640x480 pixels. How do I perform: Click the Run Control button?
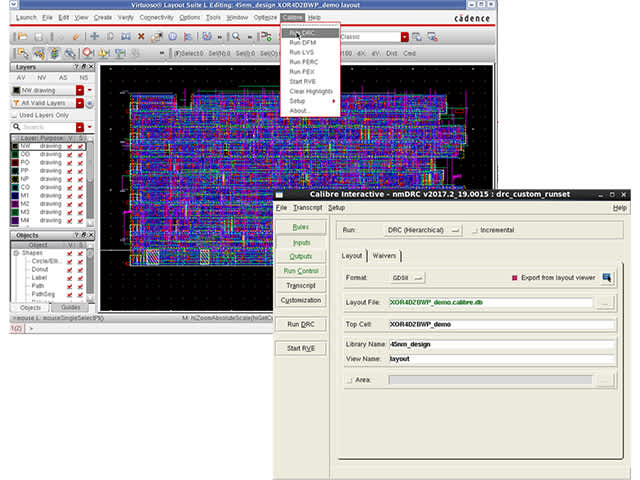coord(301,271)
